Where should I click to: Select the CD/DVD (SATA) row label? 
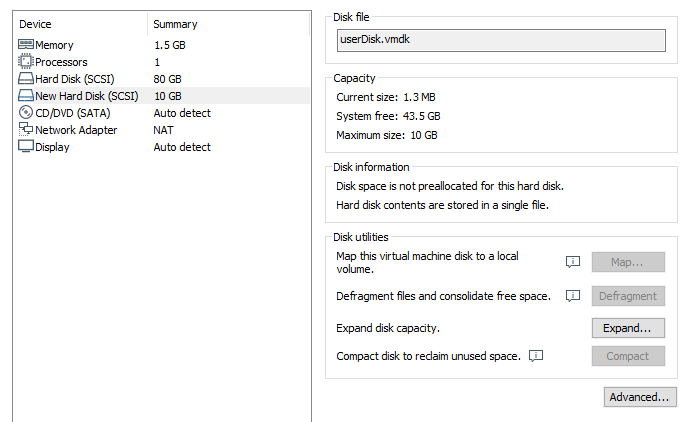73,113
